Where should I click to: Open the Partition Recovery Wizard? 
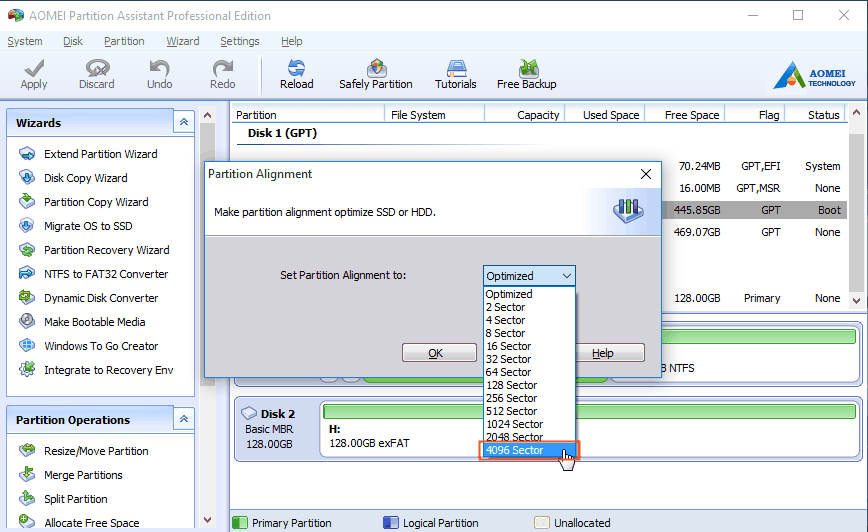pyautogui.click(x=107, y=250)
